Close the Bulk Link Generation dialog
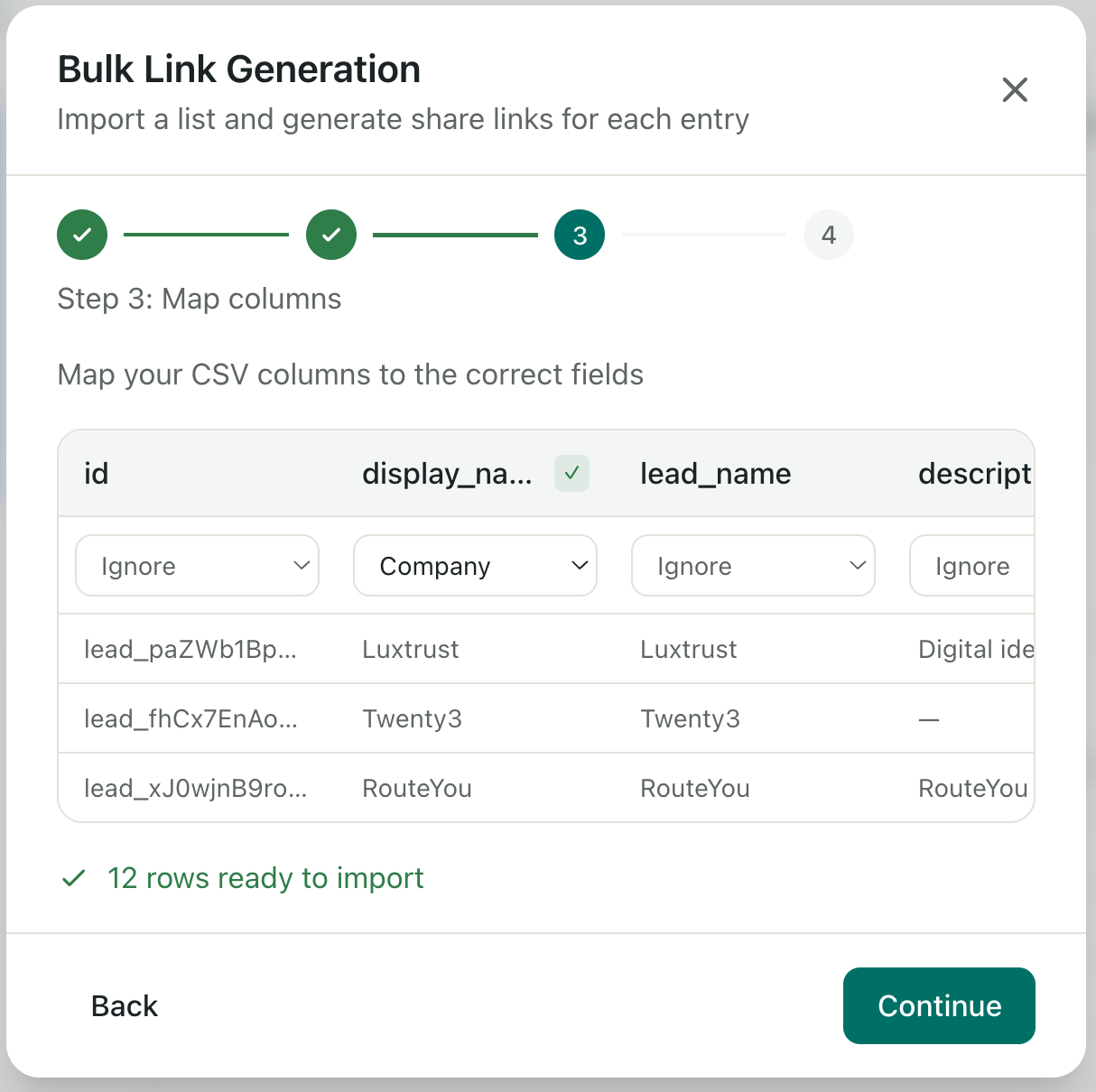This screenshot has height=1092, width=1096. [x=1015, y=90]
